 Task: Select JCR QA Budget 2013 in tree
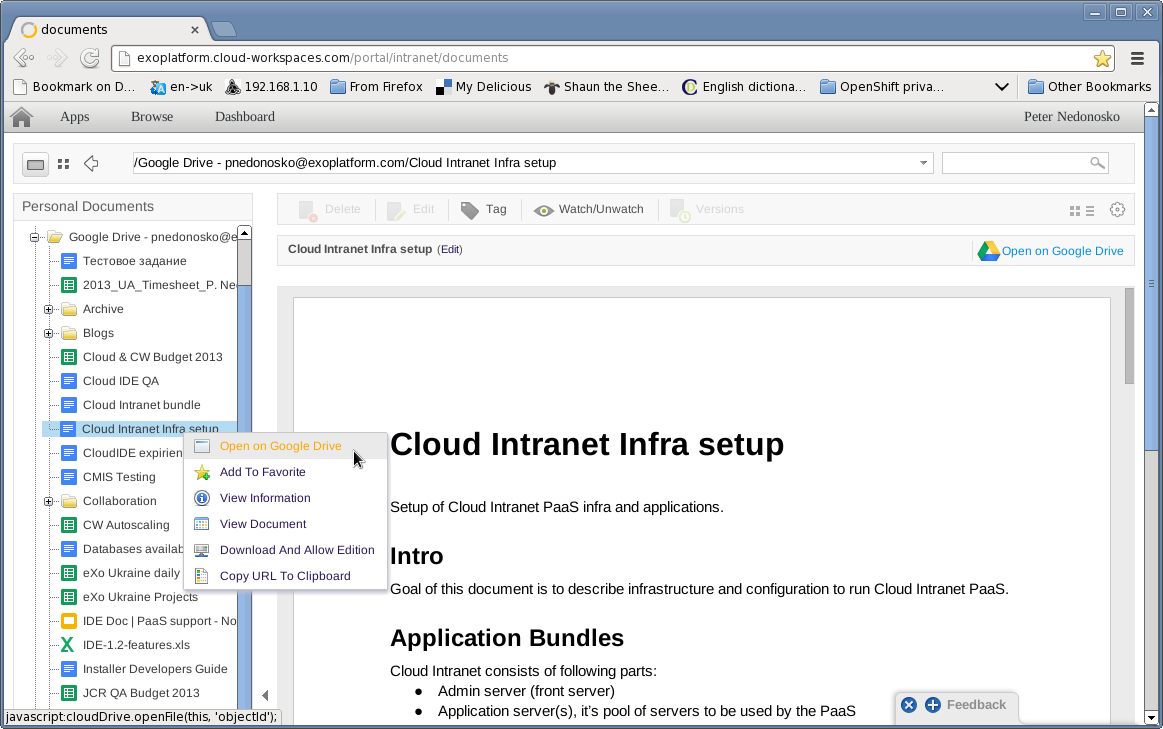[x=141, y=693]
